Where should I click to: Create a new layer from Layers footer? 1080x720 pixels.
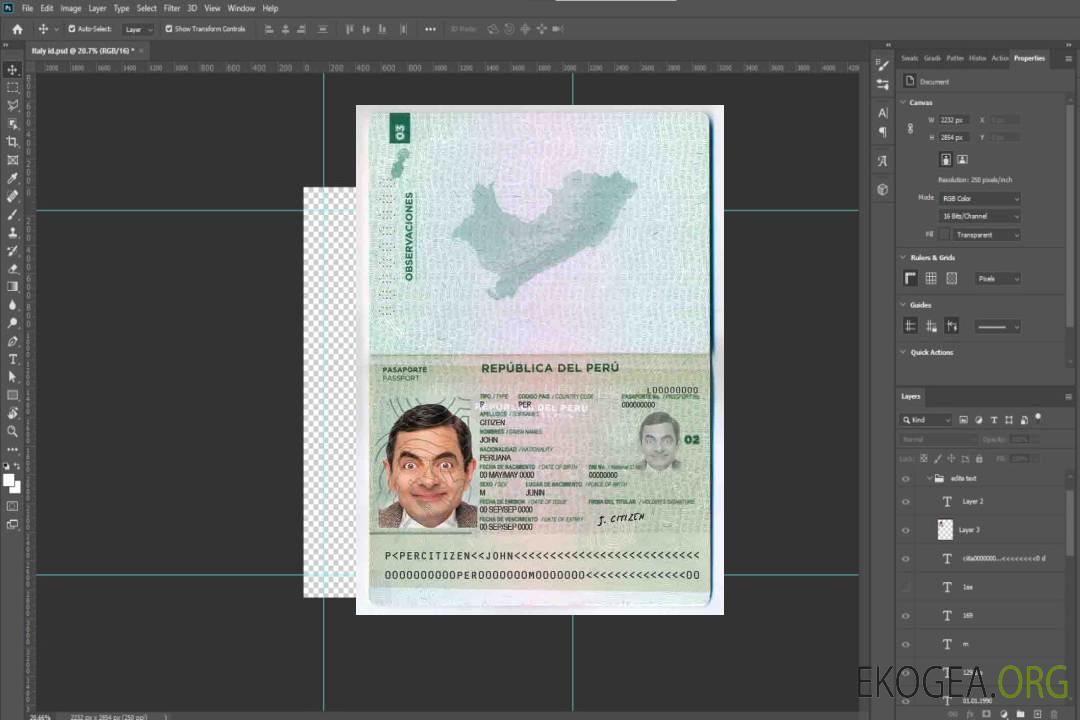[1037, 714]
